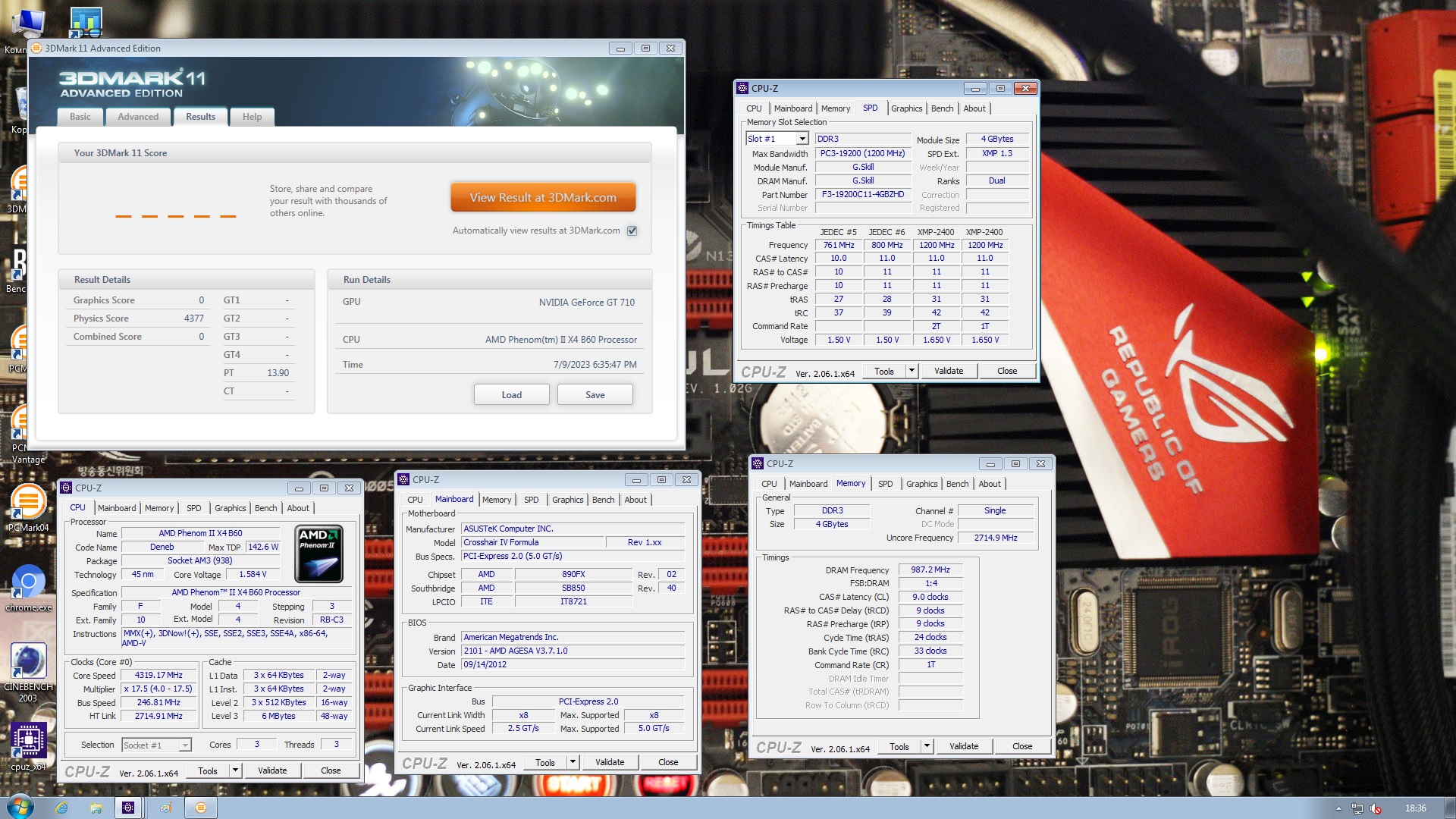Viewport: 1456px width, 819px height.
Task: Click Tools button in SPD CPU-Z window
Action: click(x=884, y=371)
